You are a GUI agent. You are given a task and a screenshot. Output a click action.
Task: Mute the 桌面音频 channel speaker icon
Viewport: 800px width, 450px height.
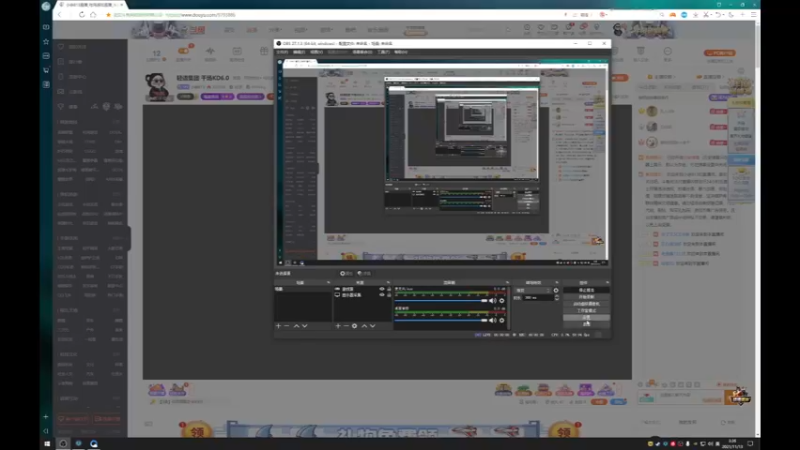[492, 320]
